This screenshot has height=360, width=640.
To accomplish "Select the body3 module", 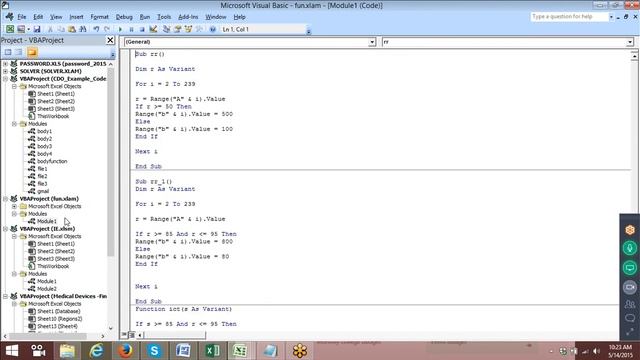I will point(44,146).
